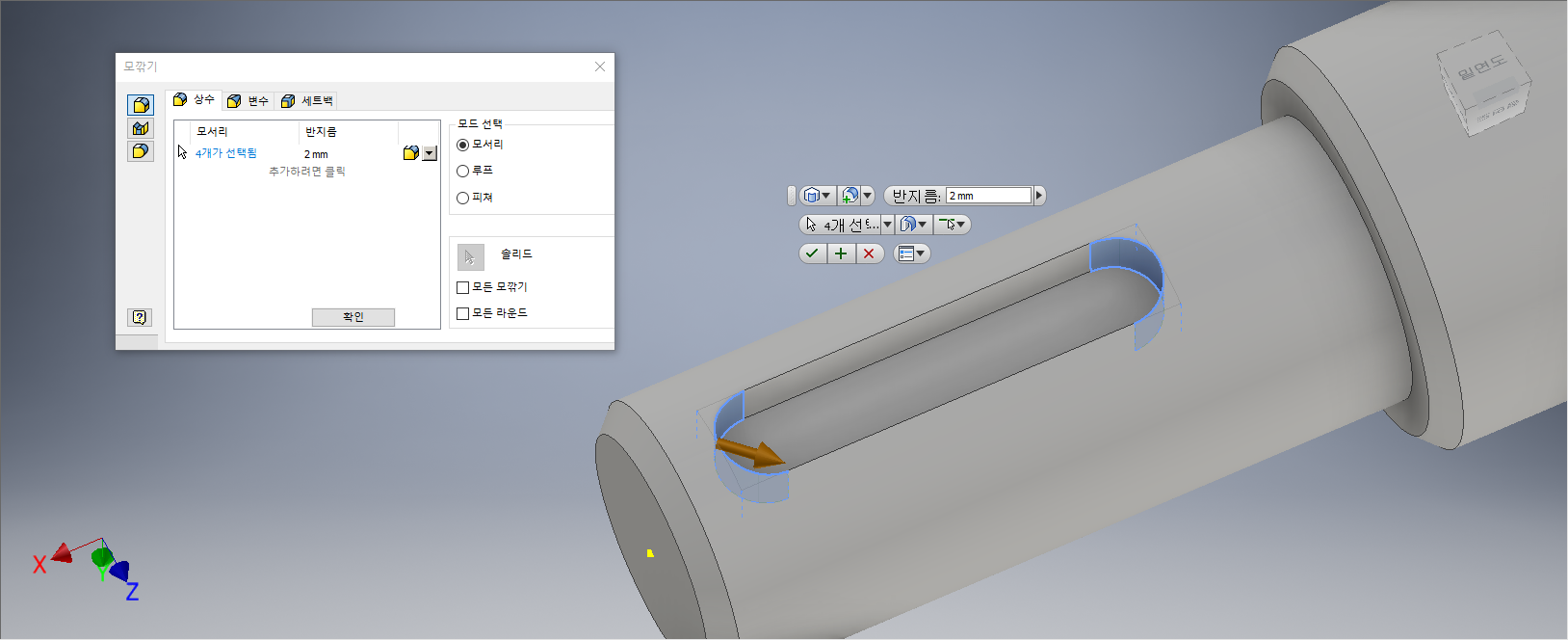Open the tangent fillet continuity dropdown on mini-toolbar
The width and height of the screenshot is (1568, 640).
[913, 225]
